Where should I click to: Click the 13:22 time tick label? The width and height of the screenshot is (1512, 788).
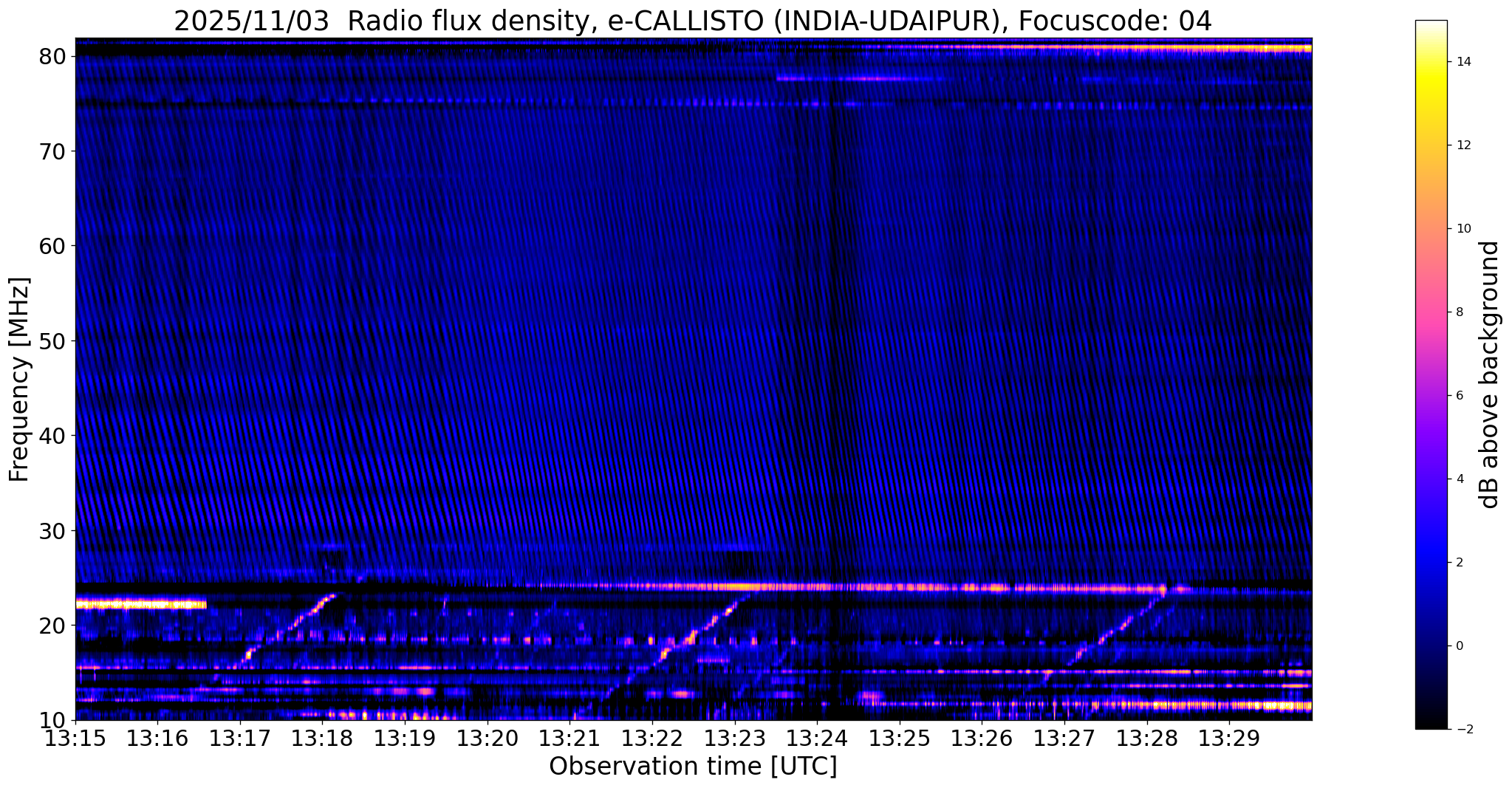(652, 739)
